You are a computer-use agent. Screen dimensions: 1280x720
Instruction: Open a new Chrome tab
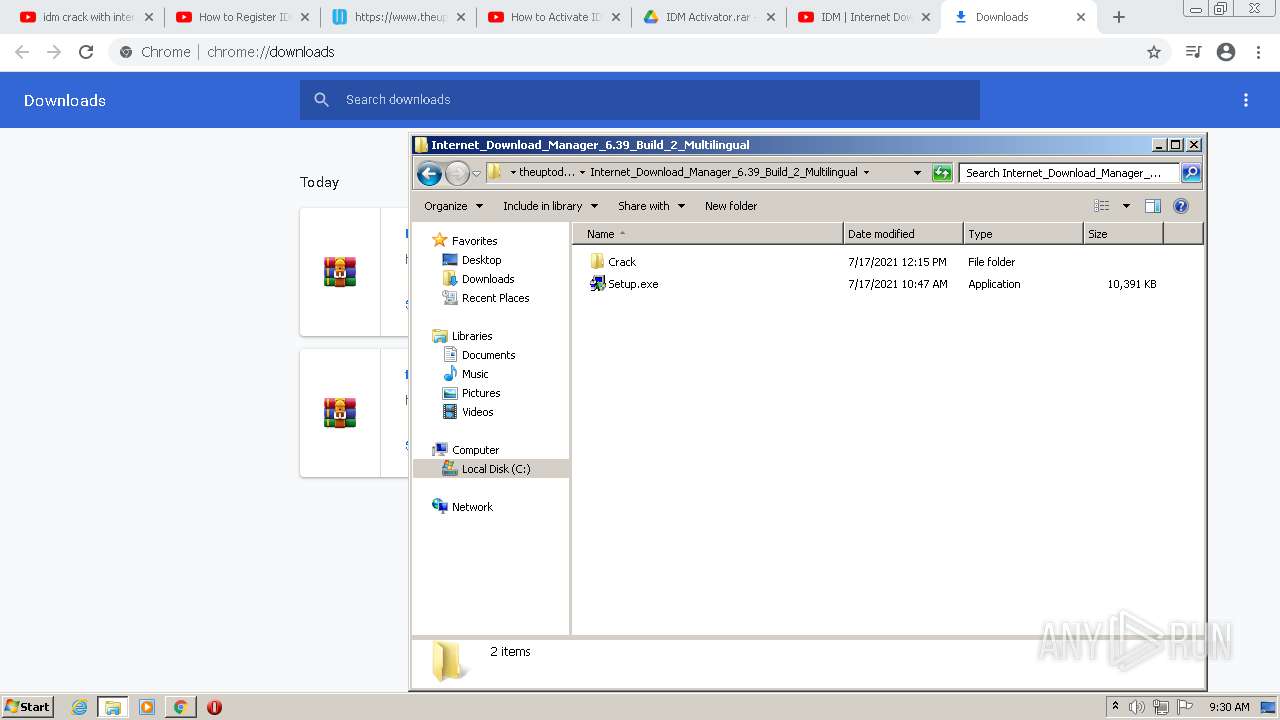[x=1119, y=17]
